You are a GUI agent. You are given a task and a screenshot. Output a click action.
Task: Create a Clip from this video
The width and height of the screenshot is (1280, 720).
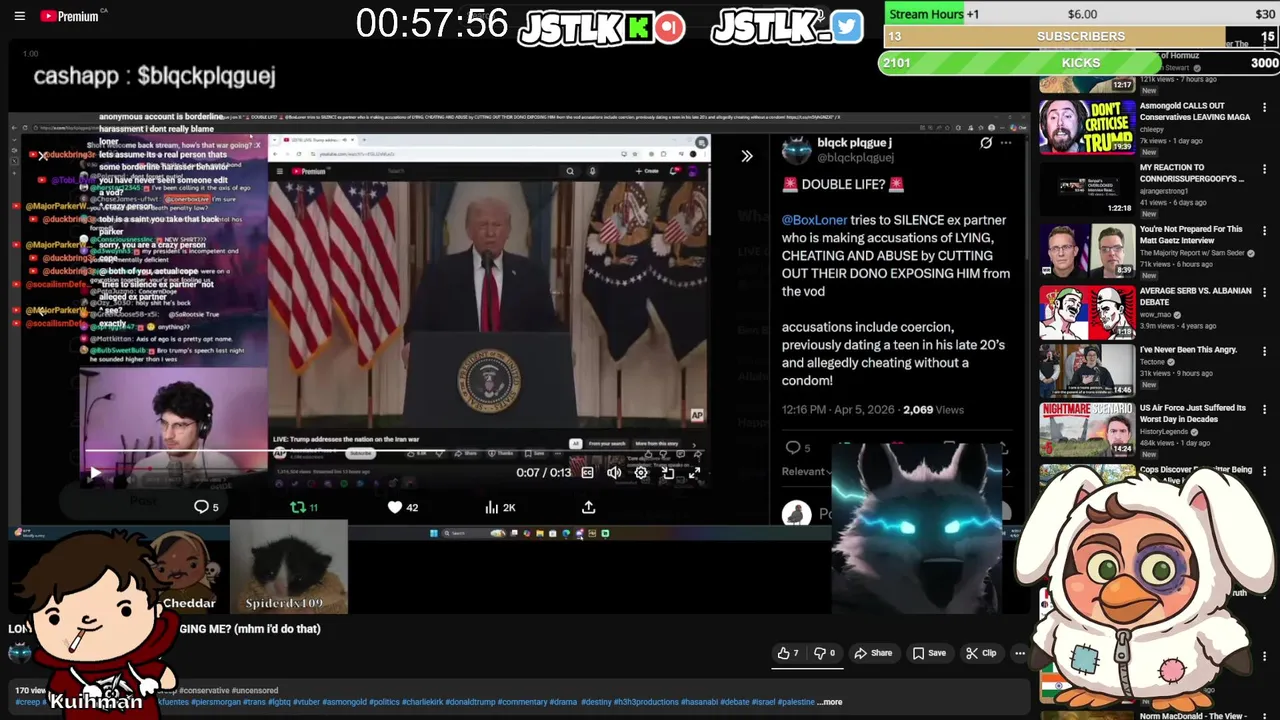tap(980, 653)
